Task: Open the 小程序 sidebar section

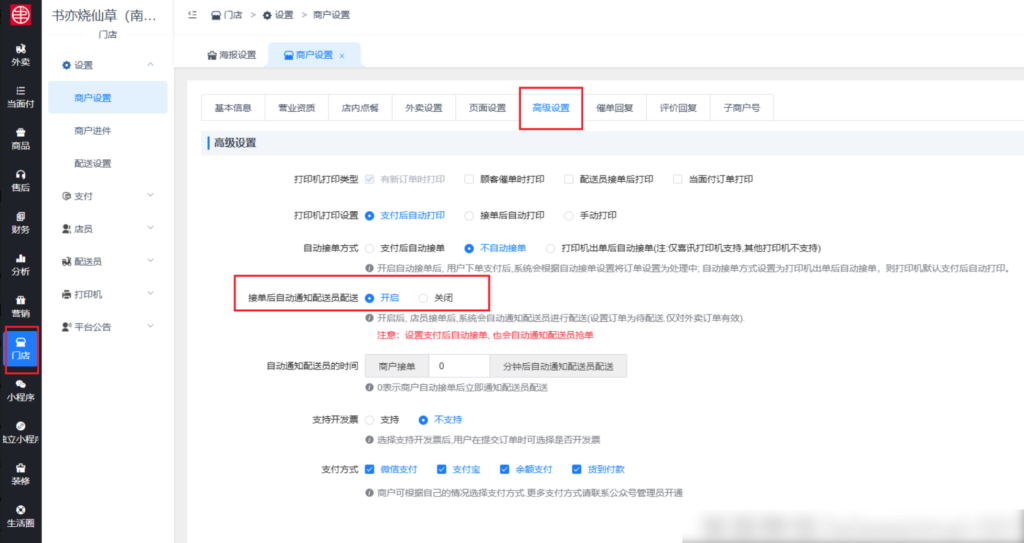Action: tap(20, 391)
